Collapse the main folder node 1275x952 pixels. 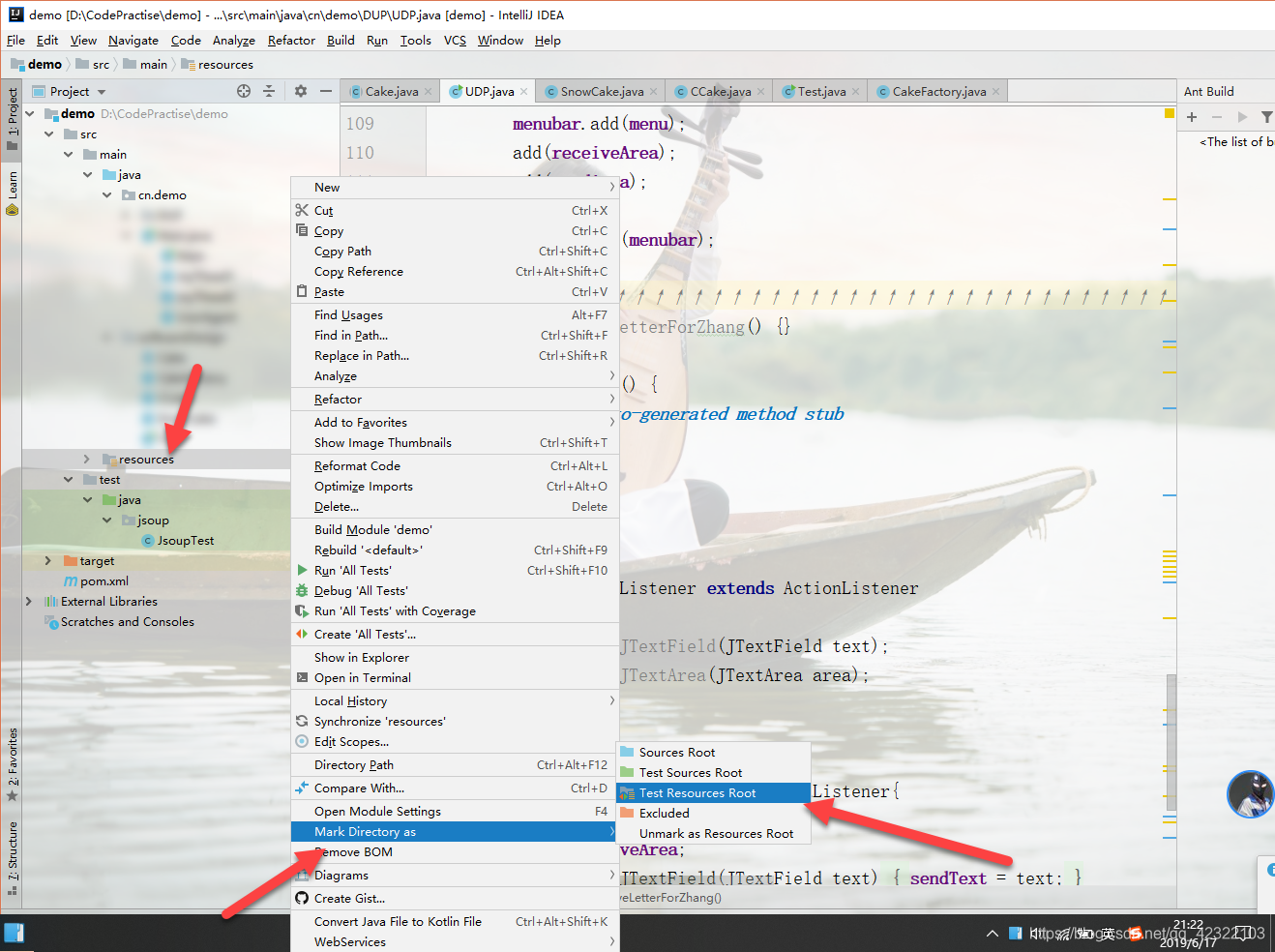point(69,154)
